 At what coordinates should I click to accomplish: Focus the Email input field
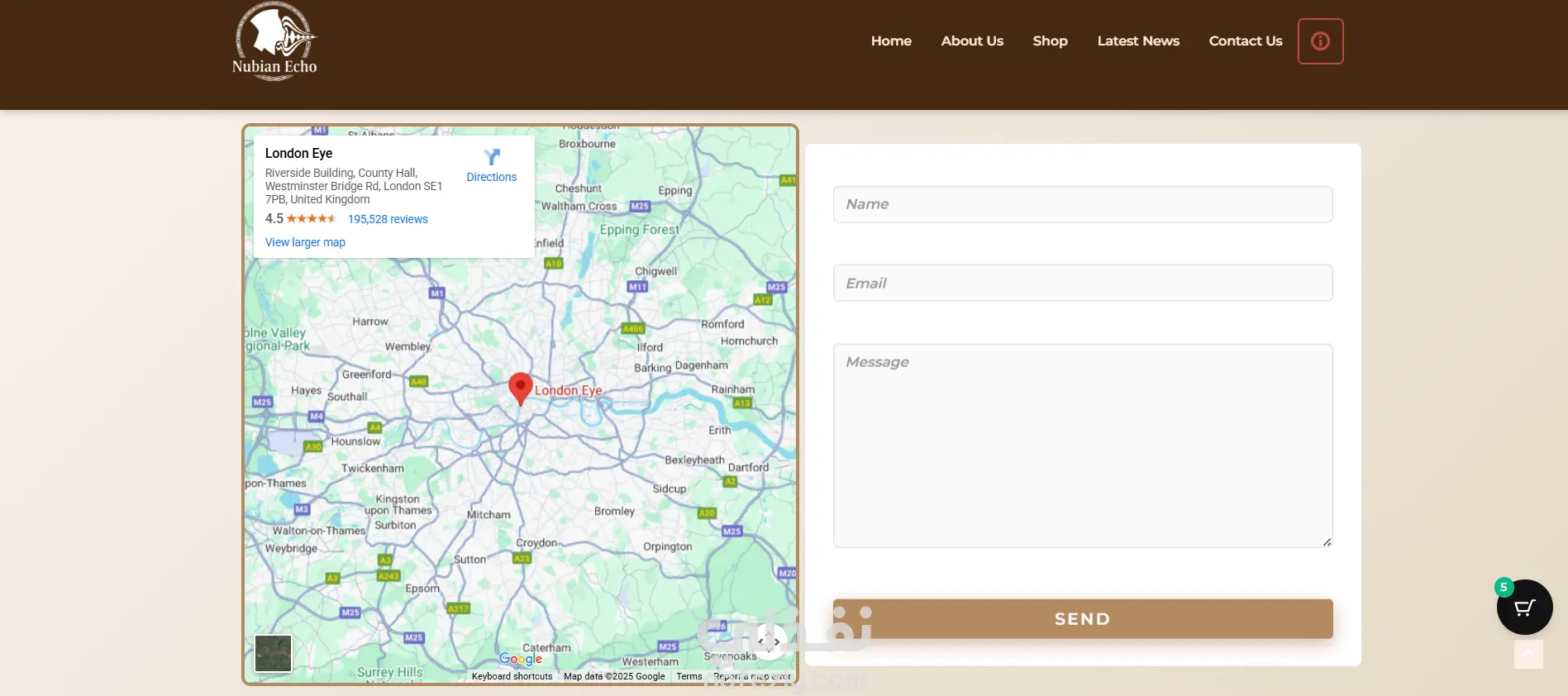pos(1083,283)
